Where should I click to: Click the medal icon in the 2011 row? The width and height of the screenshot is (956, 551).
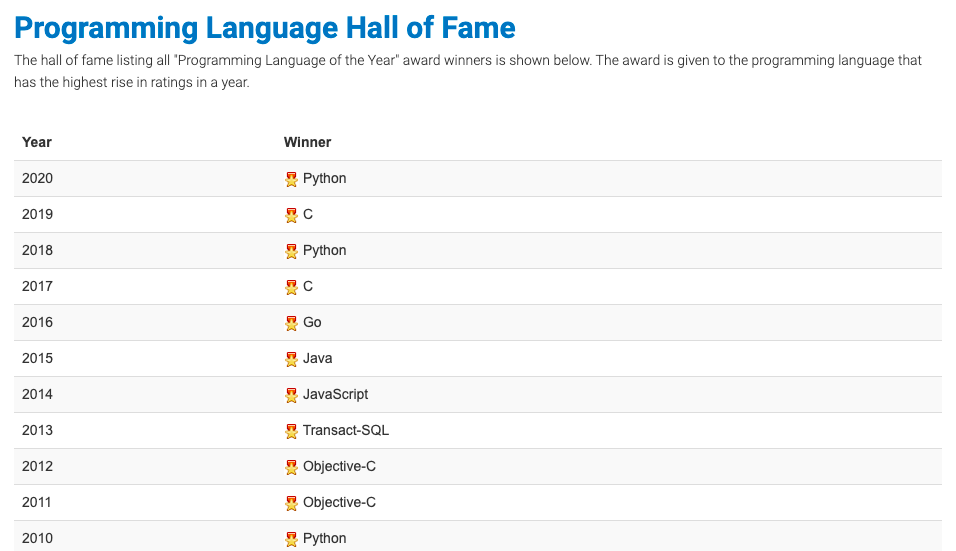click(x=291, y=503)
